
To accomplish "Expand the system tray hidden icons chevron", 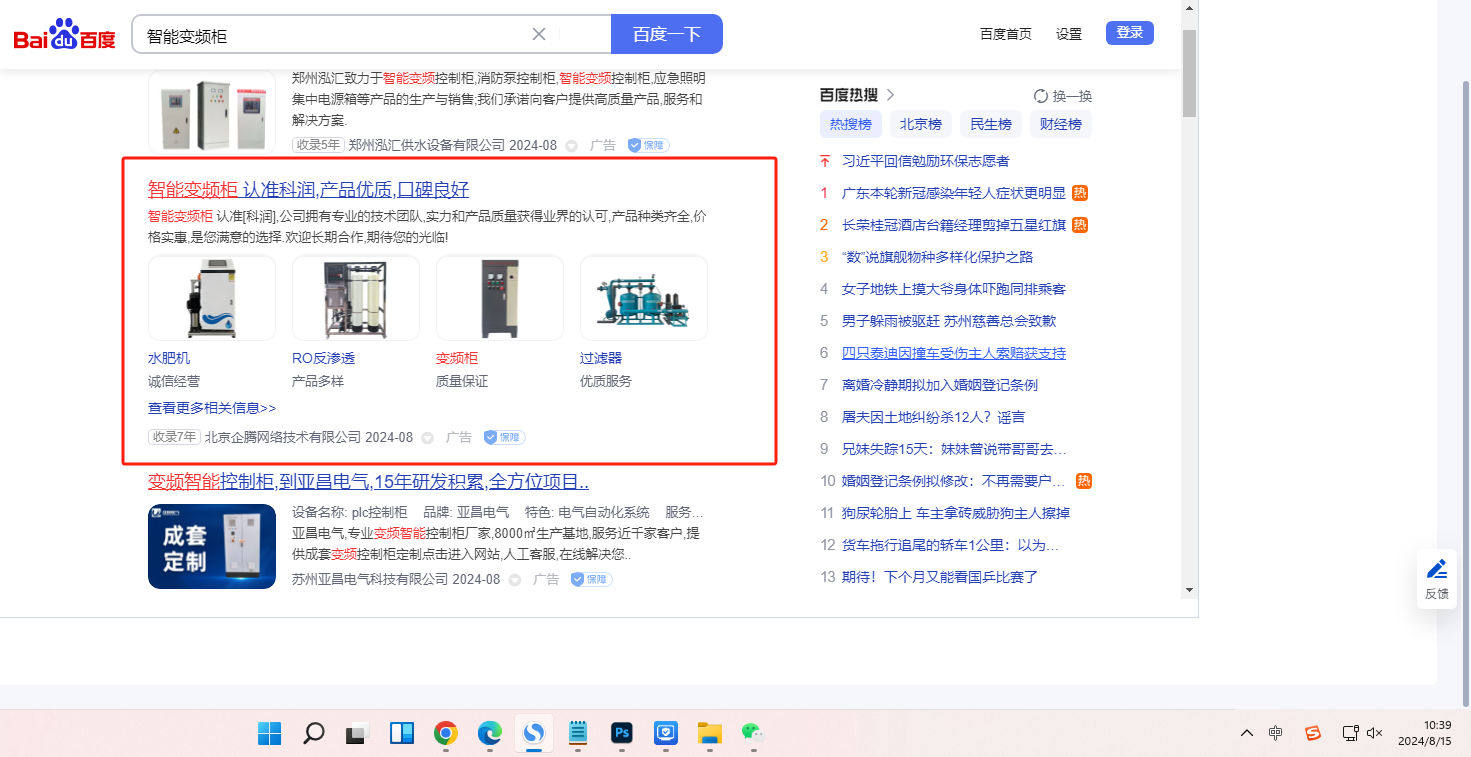I will [x=1246, y=733].
